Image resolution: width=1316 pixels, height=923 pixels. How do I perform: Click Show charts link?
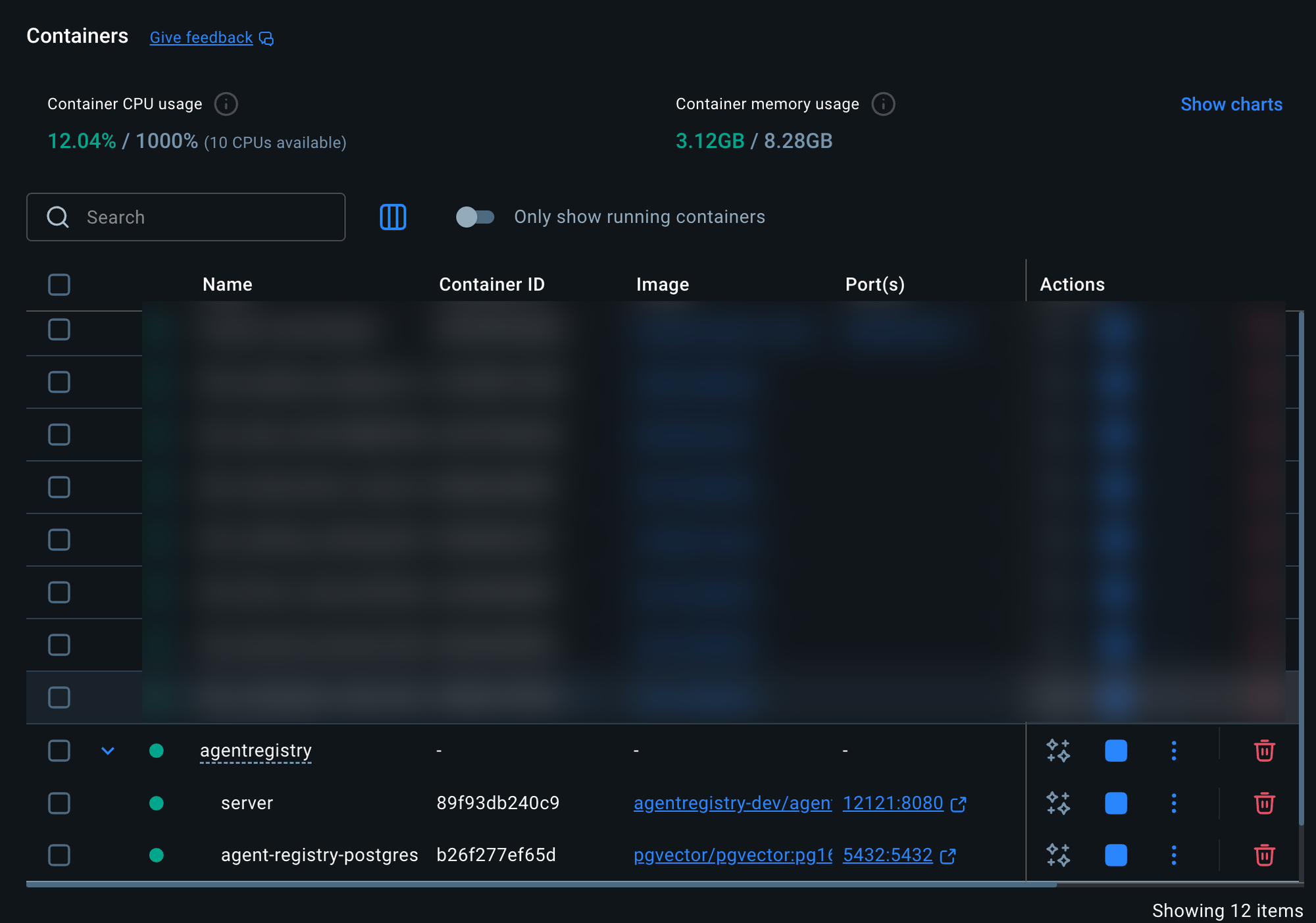click(x=1230, y=105)
